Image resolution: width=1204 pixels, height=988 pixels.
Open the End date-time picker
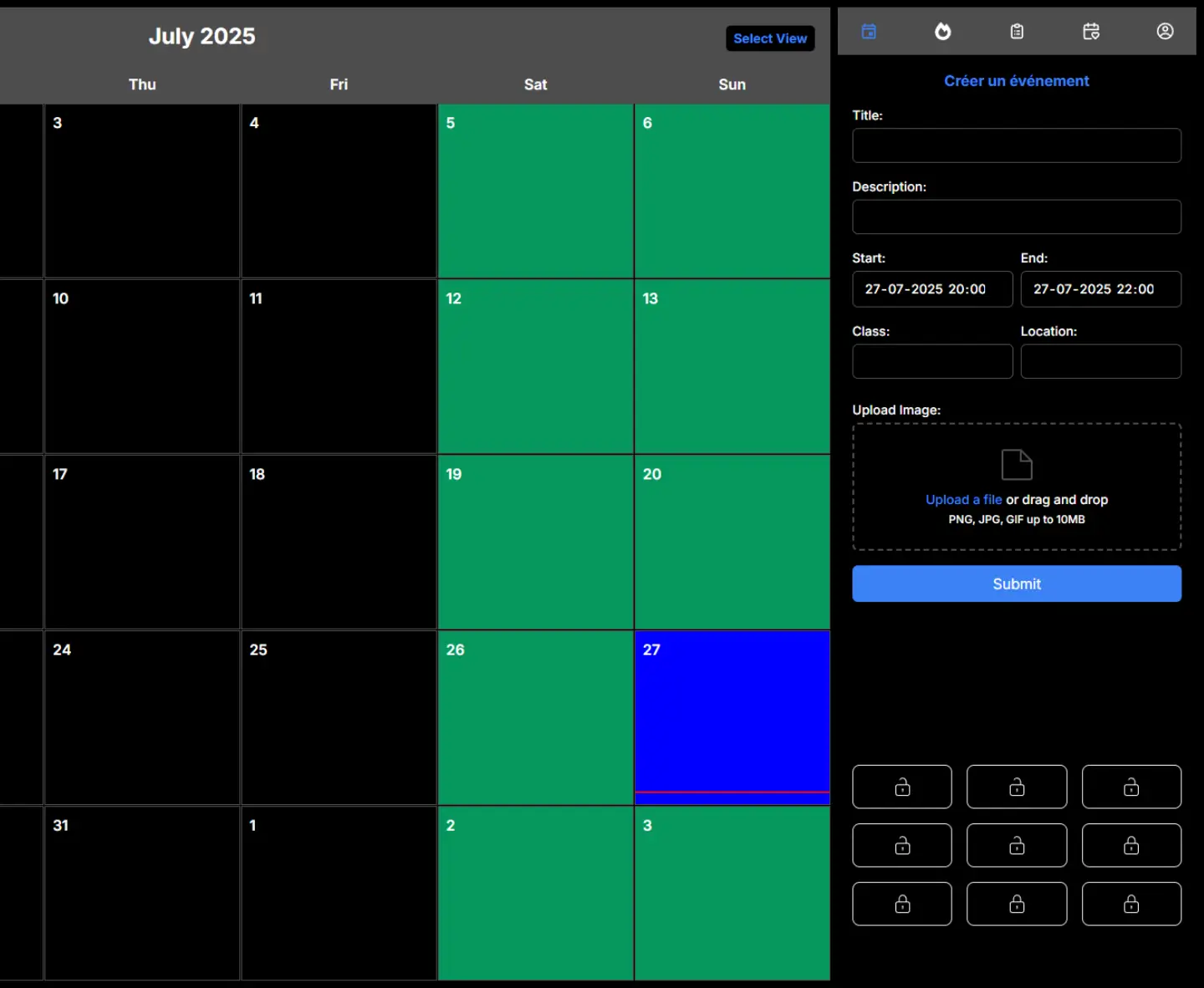[1100, 289]
